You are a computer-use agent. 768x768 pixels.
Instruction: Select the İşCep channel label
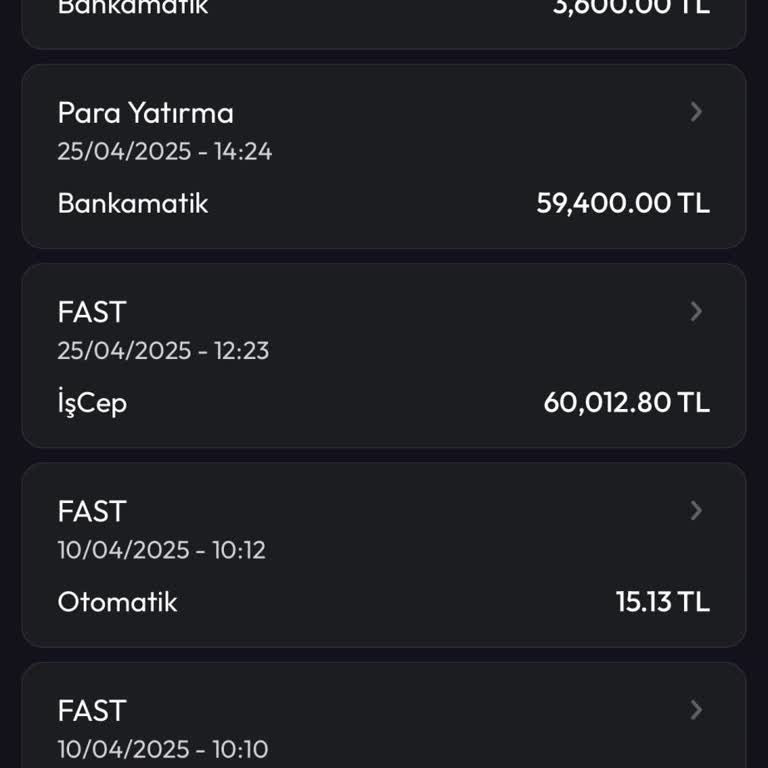pyautogui.click(x=92, y=402)
